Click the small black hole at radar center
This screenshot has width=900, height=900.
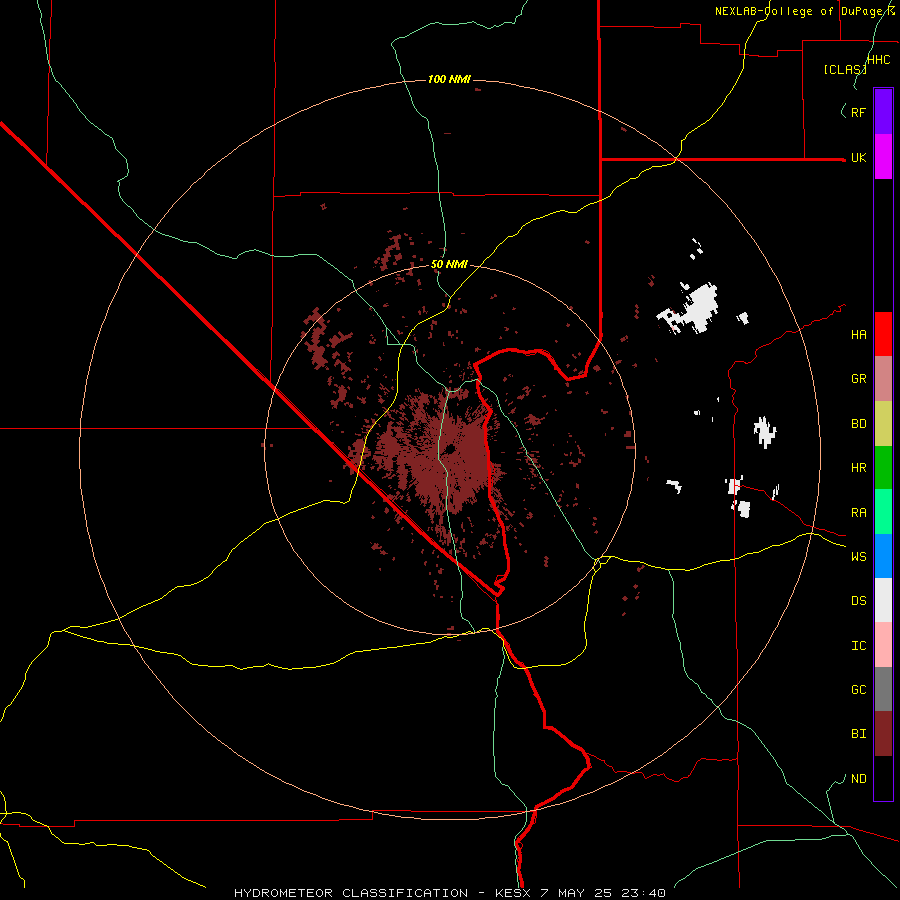click(449, 449)
